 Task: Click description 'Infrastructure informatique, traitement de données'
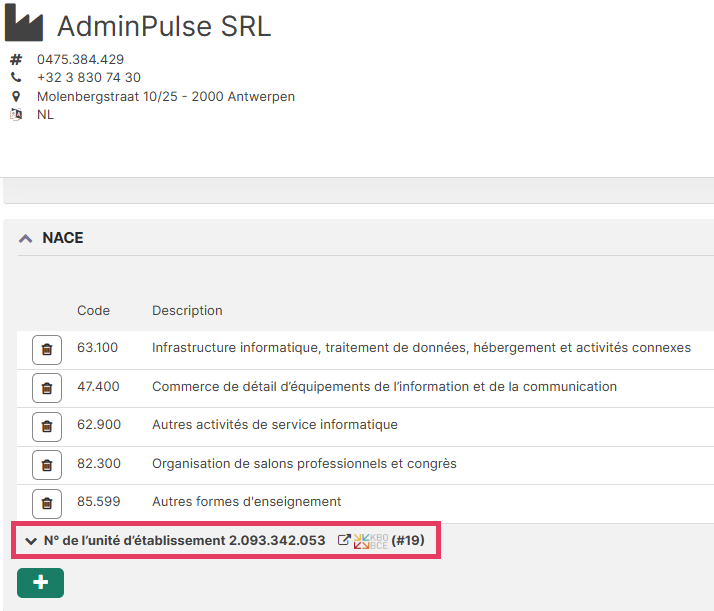[x=421, y=347]
